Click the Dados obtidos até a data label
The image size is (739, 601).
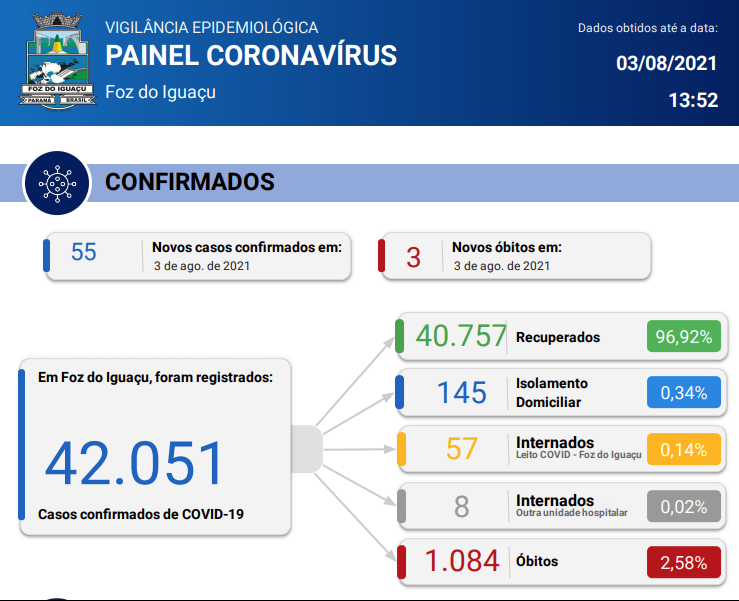coord(648,28)
